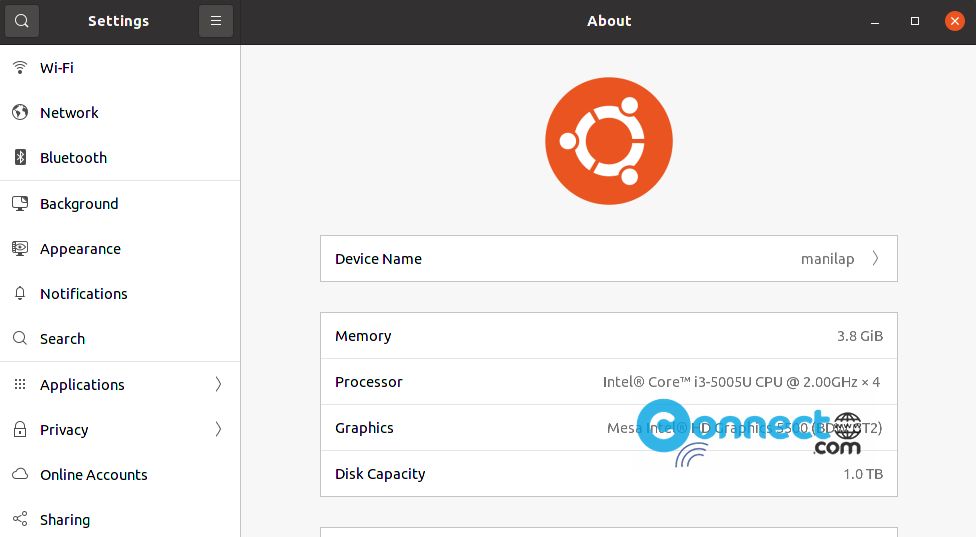
Task: Open the Sharing settings panel
Action: [x=120, y=519]
